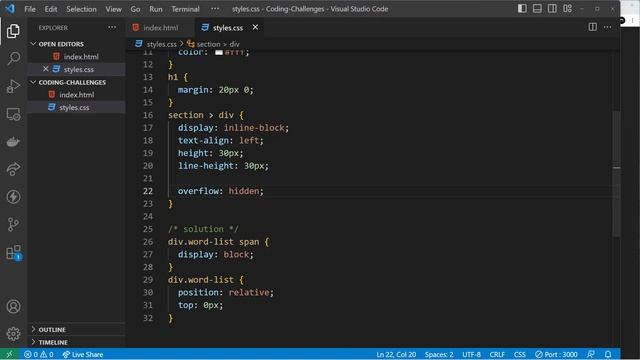Open editor More Actions ellipsis

[607, 27]
